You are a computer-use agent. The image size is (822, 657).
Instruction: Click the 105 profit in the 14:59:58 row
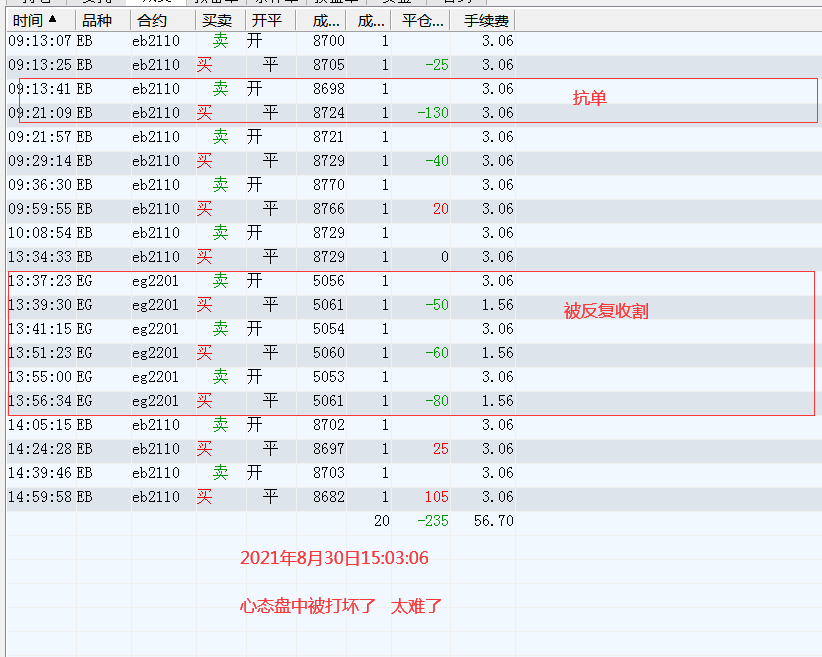click(x=437, y=497)
